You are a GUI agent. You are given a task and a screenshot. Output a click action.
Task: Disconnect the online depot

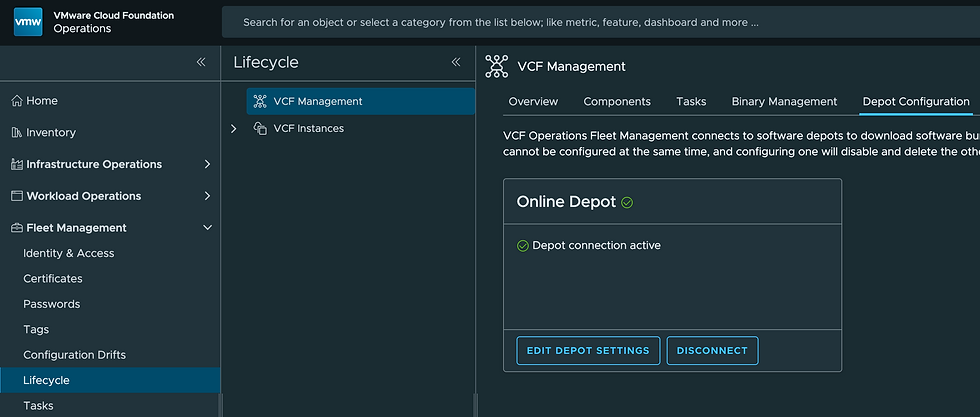click(x=712, y=351)
